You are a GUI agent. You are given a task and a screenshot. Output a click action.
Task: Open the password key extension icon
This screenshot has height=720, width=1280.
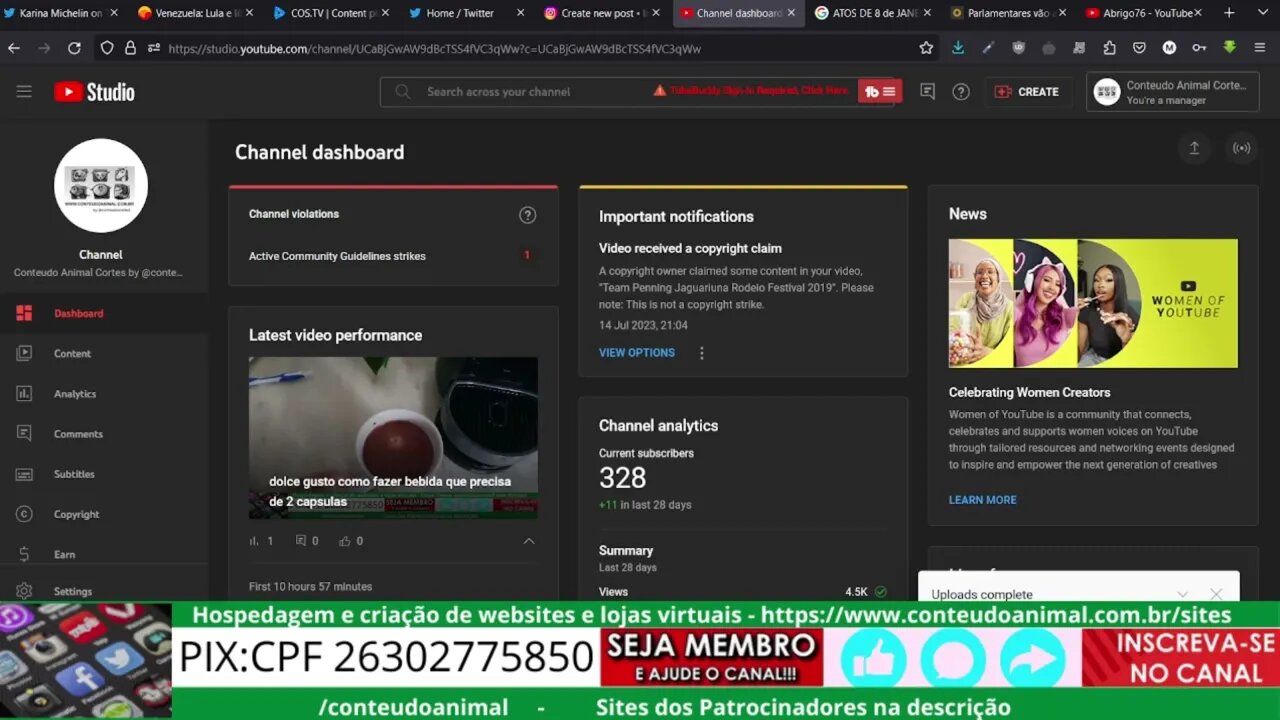[1199, 48]
